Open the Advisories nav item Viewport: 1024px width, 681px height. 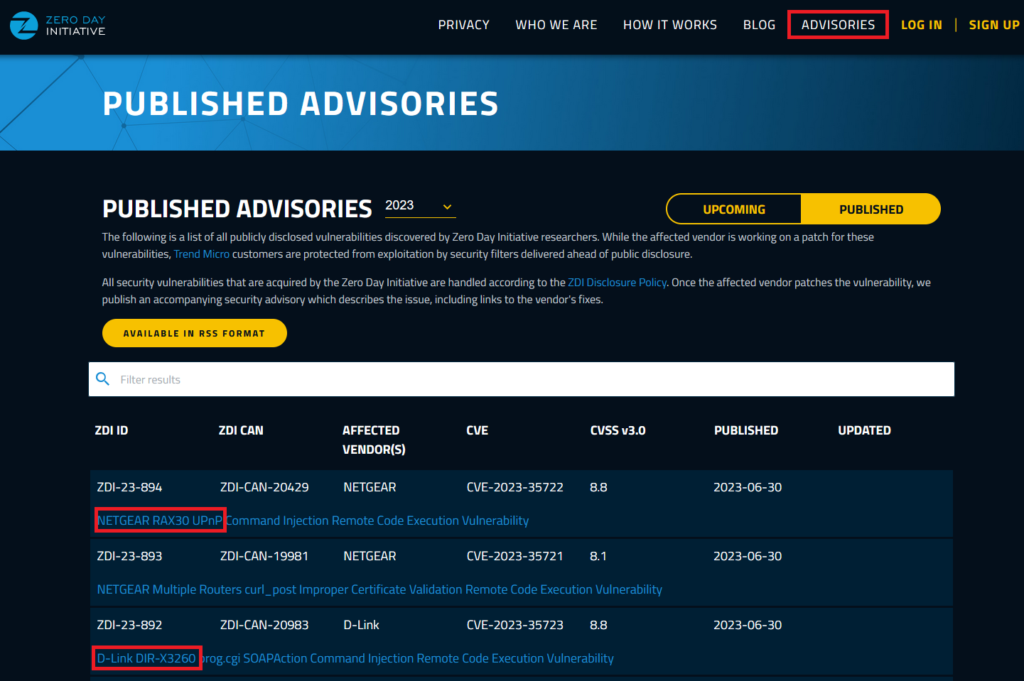(x=838, y=25)
